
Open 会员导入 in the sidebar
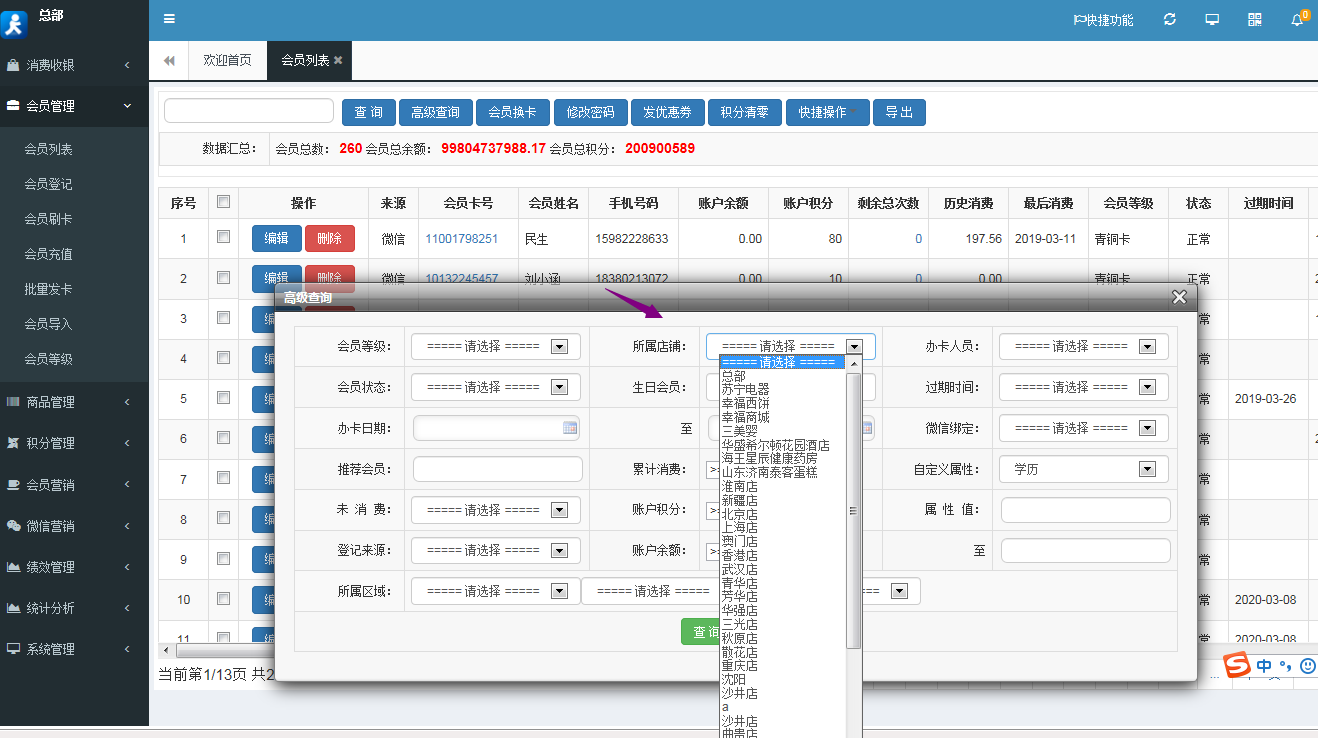point(49,324)
